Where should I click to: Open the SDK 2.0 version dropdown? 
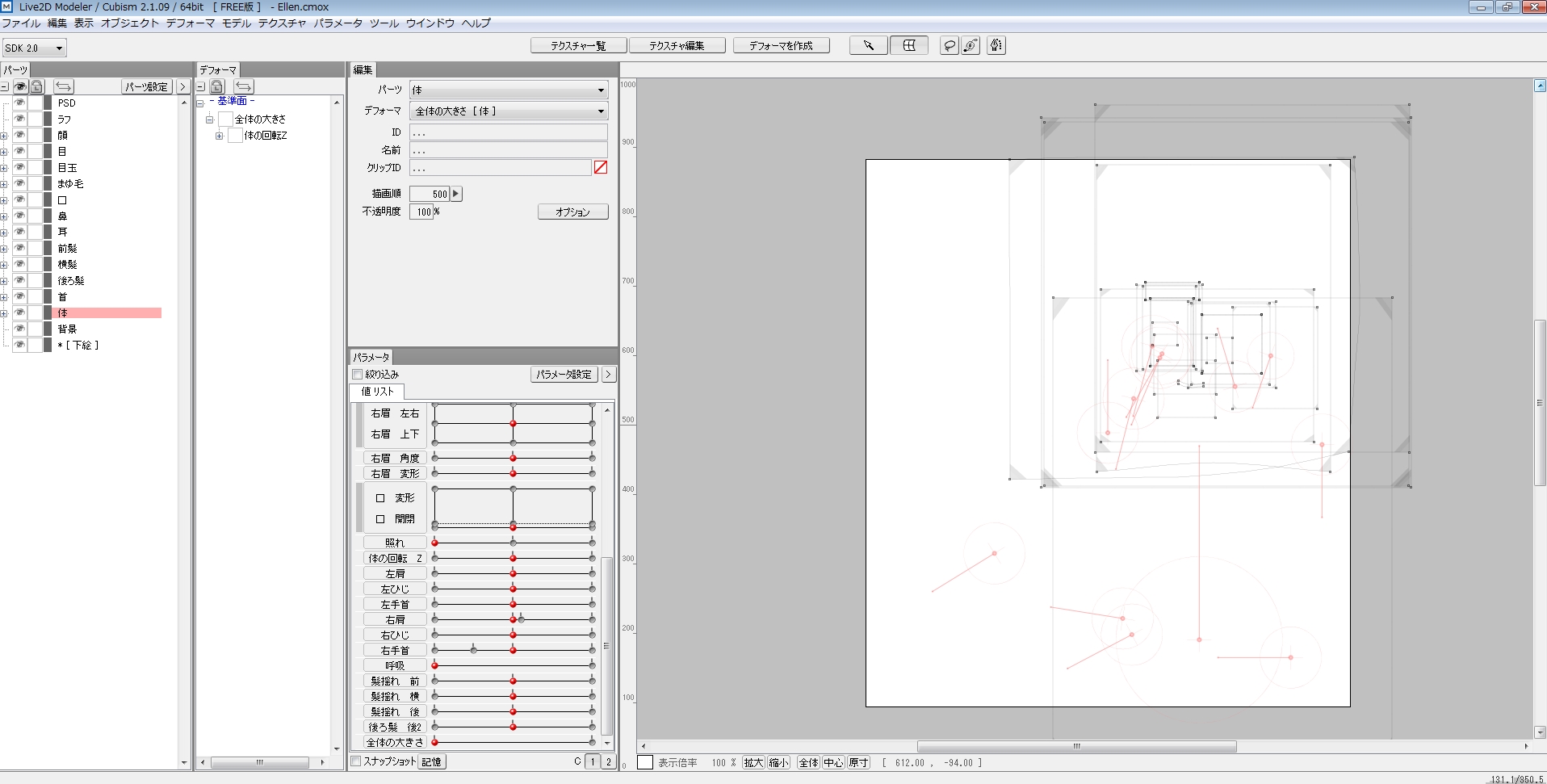[x=34, y=48]
